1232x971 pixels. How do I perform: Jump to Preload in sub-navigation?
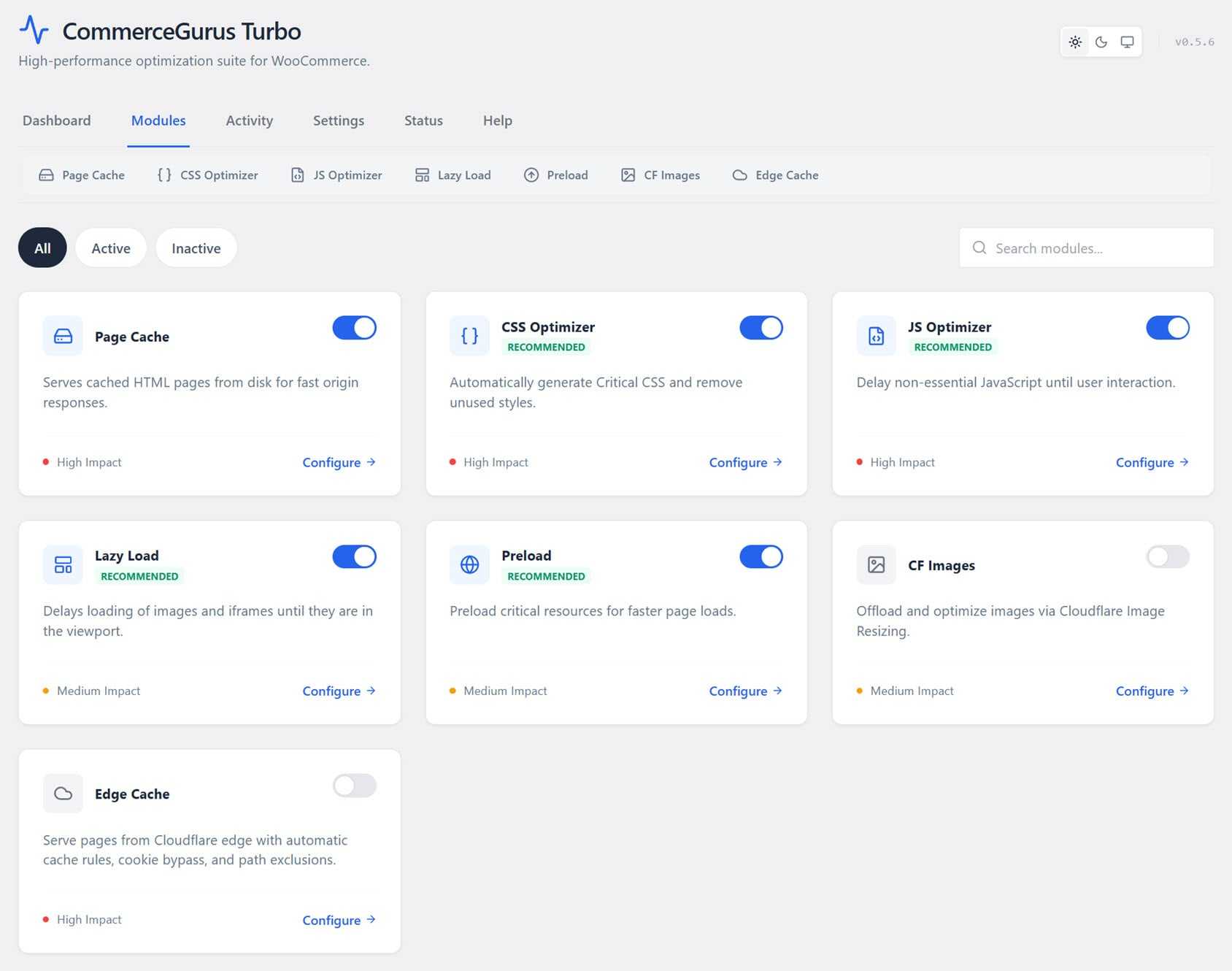coord(556,175)
